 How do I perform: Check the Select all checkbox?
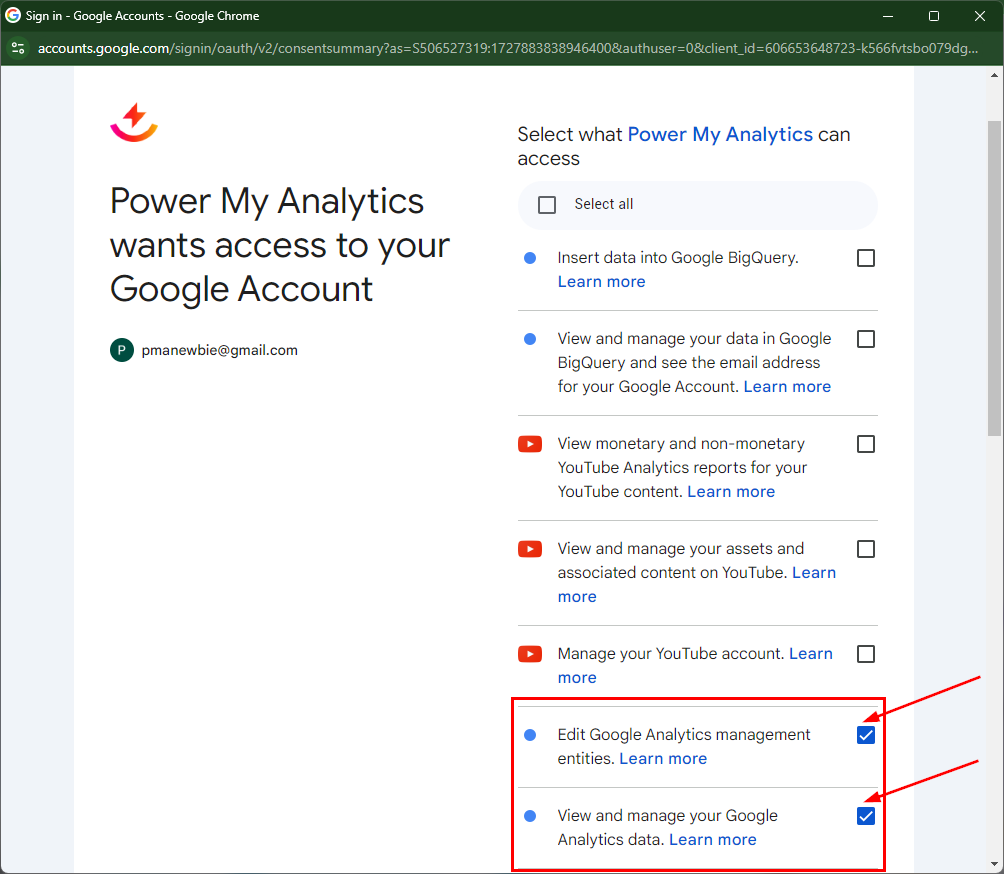[547, 205]
